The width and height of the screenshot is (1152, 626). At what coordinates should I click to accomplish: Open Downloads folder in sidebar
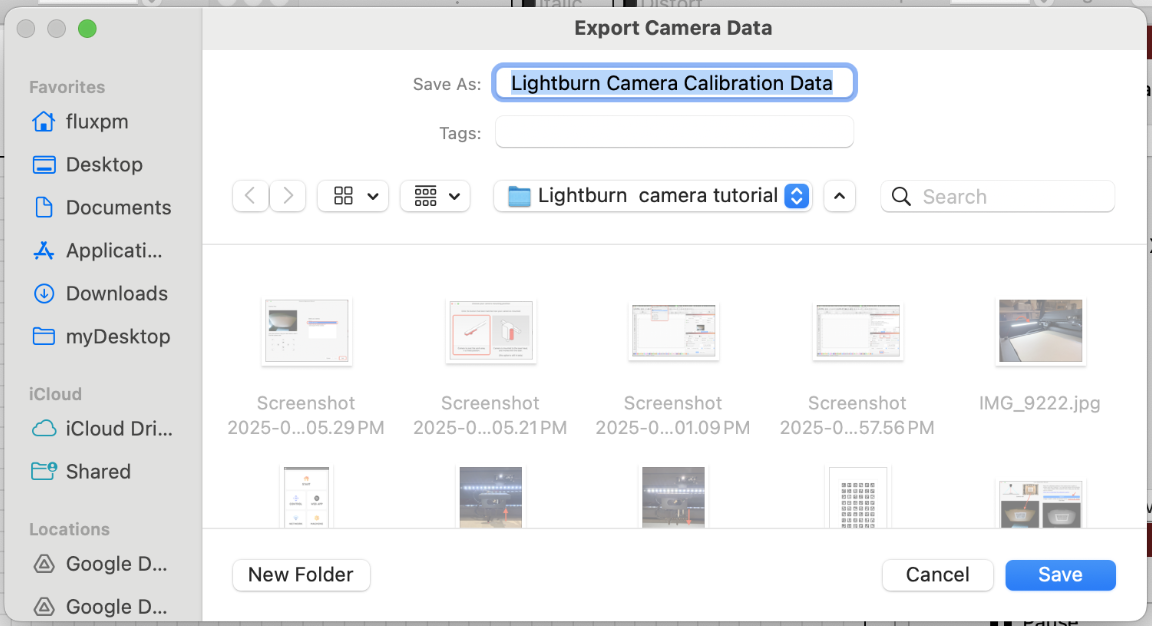point(101,293)
